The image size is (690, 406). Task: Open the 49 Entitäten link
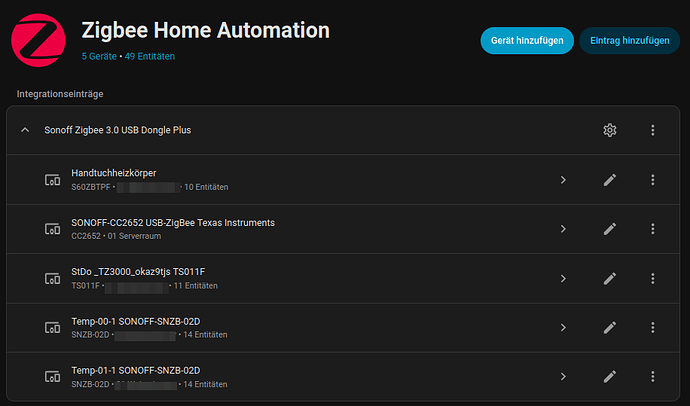pyautogui.click(x=148, y=57)
